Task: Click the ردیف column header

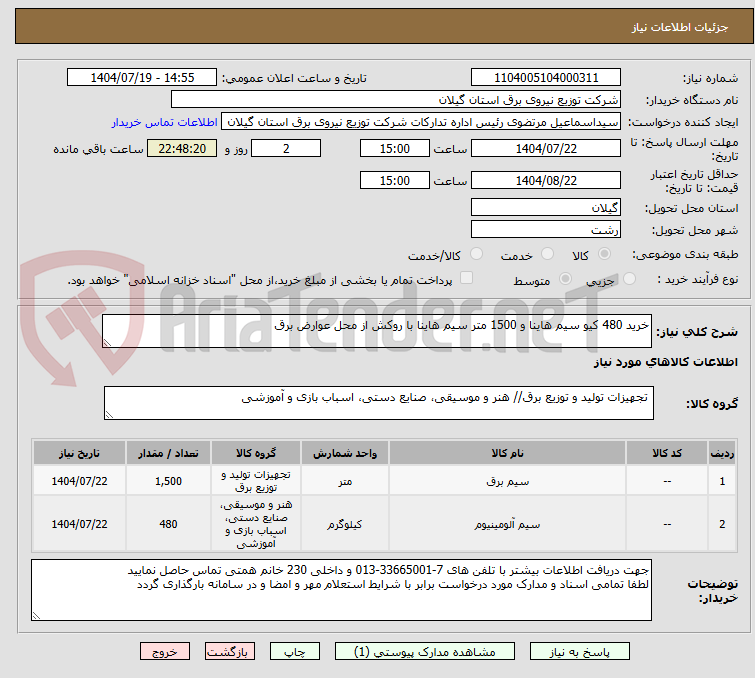Action: point(722,453)
